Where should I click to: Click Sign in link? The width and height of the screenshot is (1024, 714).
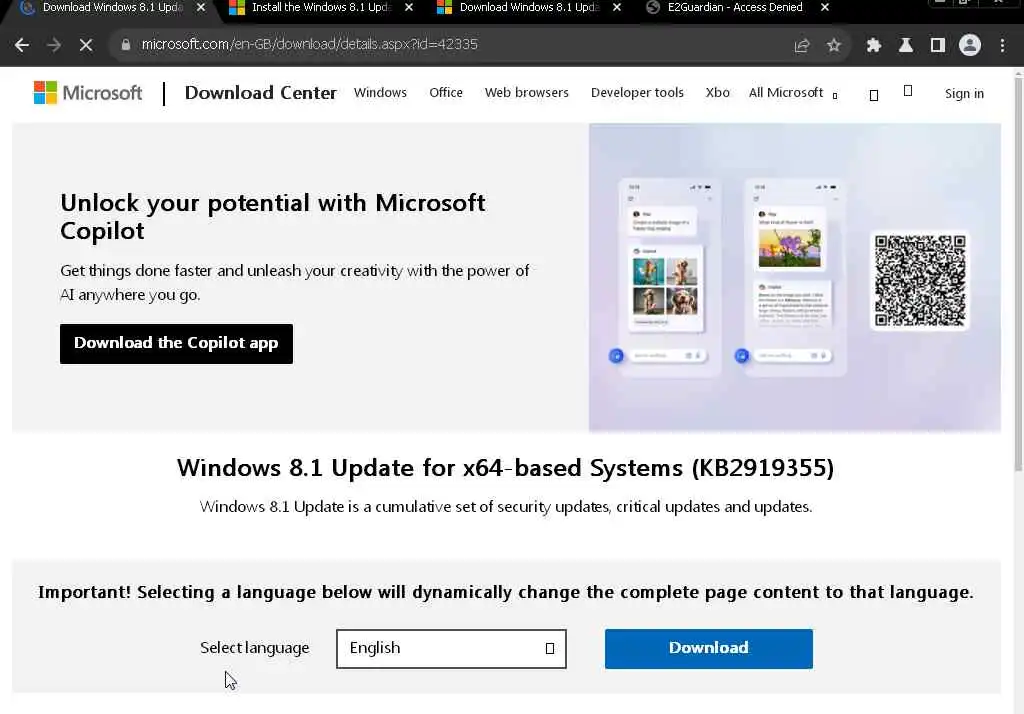tap(964, 93)
